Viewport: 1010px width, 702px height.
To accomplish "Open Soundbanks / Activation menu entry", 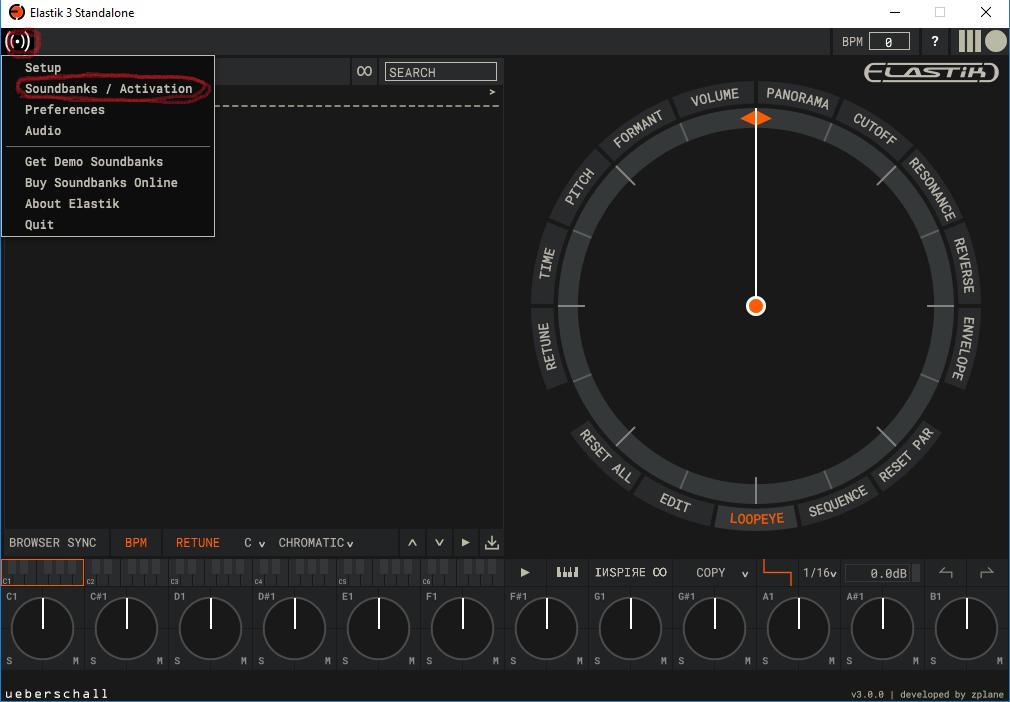I will tap(108, 89).
